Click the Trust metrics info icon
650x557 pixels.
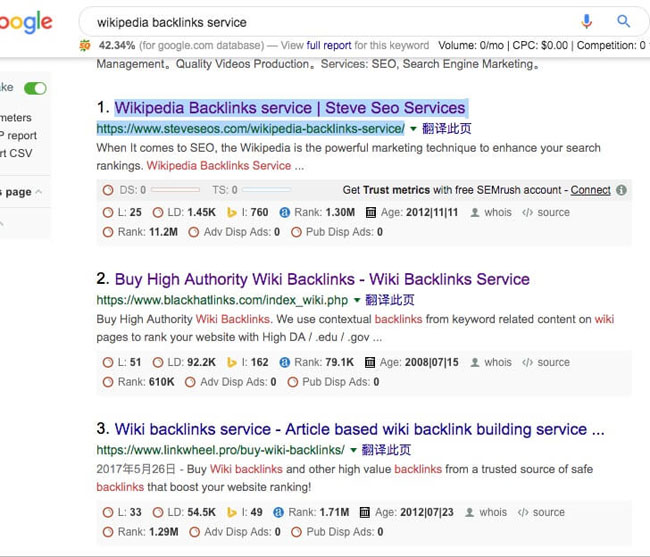tap(621, 190)
